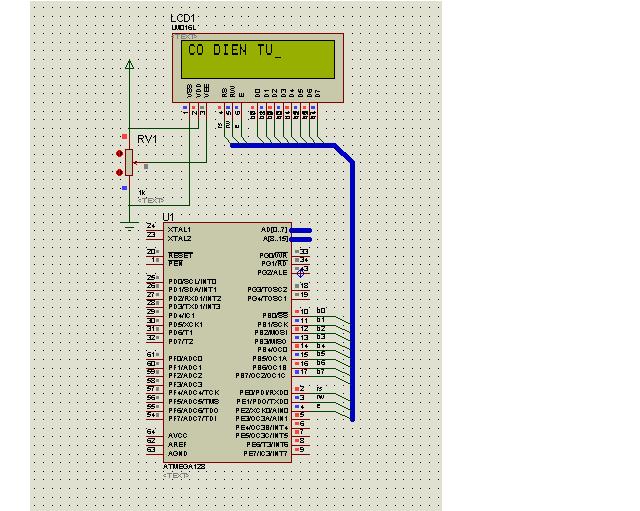
Task: Click the PF4/ADC4/TCK pin label
Action: 194,393
